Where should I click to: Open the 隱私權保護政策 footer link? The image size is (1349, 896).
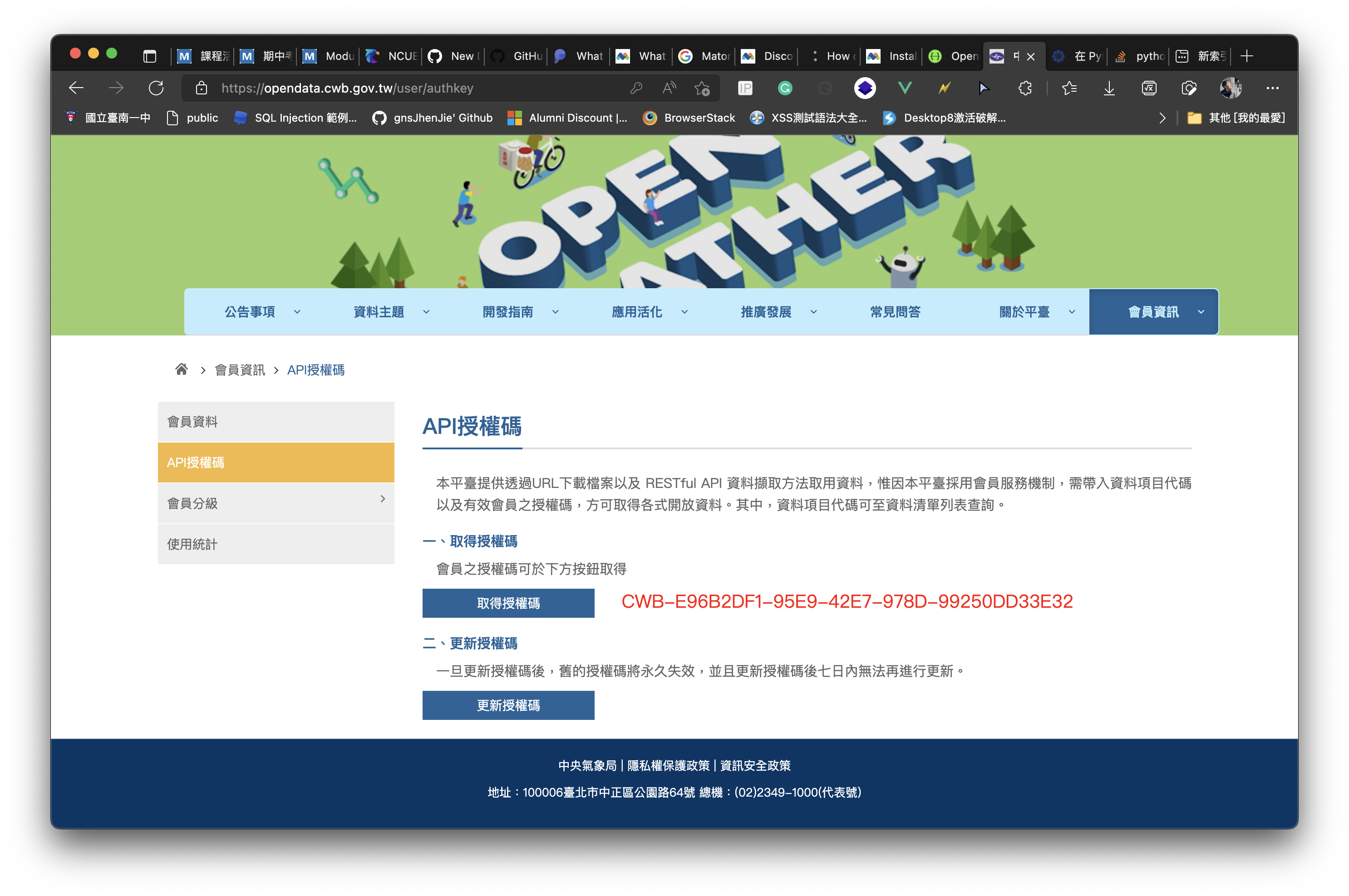click(669, 765)
